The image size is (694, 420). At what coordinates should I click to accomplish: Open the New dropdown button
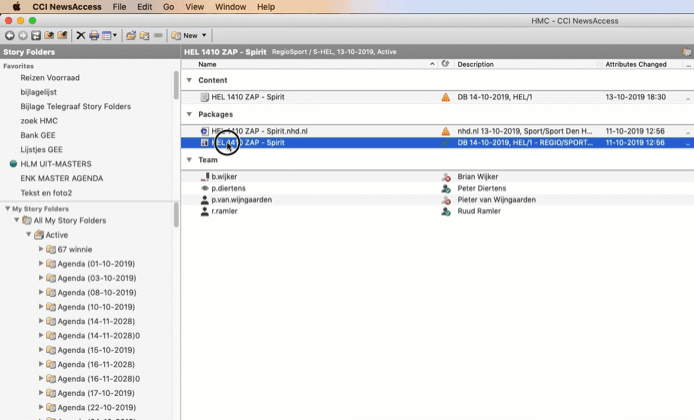click(x=189, y=36)
